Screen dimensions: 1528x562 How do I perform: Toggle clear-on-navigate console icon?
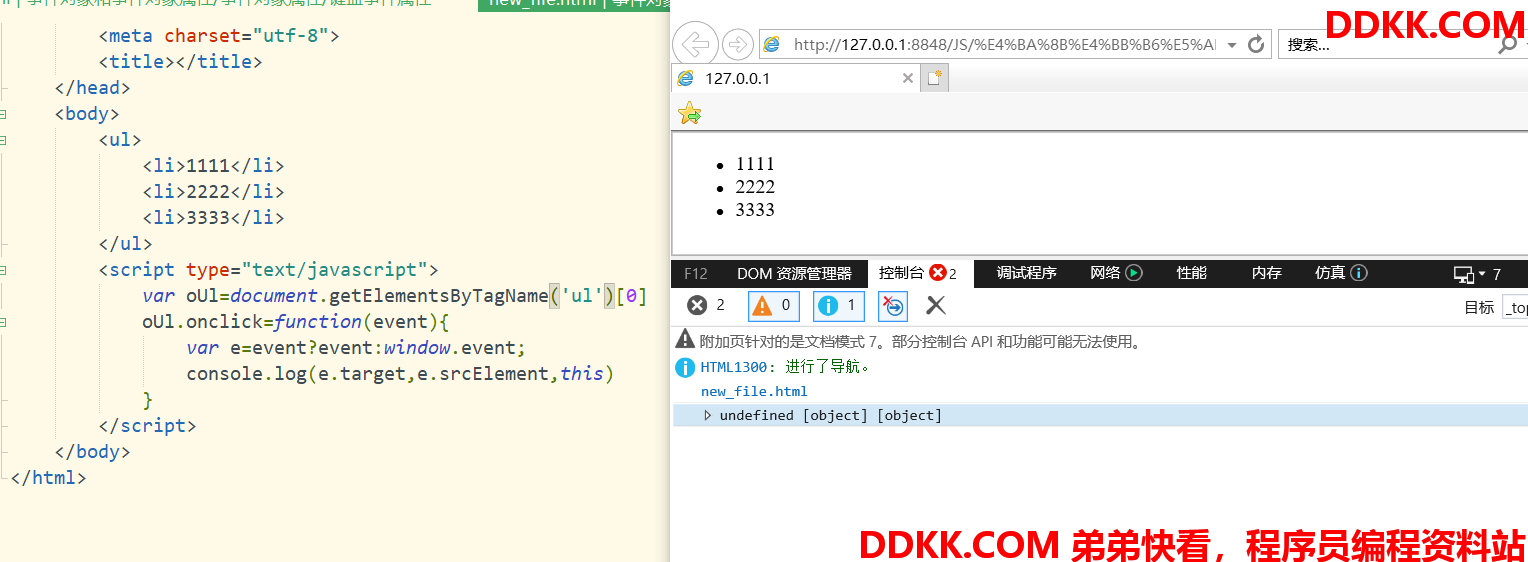tap(893, 306)
